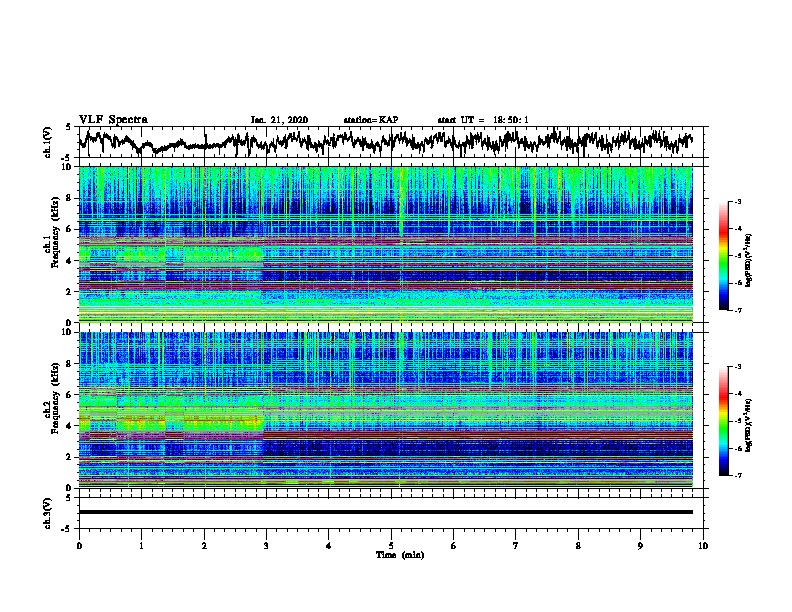Click the ch.2 "Frequency (kHz)" axis label
This screenshot has height=612, width=792.
[55, 398]
